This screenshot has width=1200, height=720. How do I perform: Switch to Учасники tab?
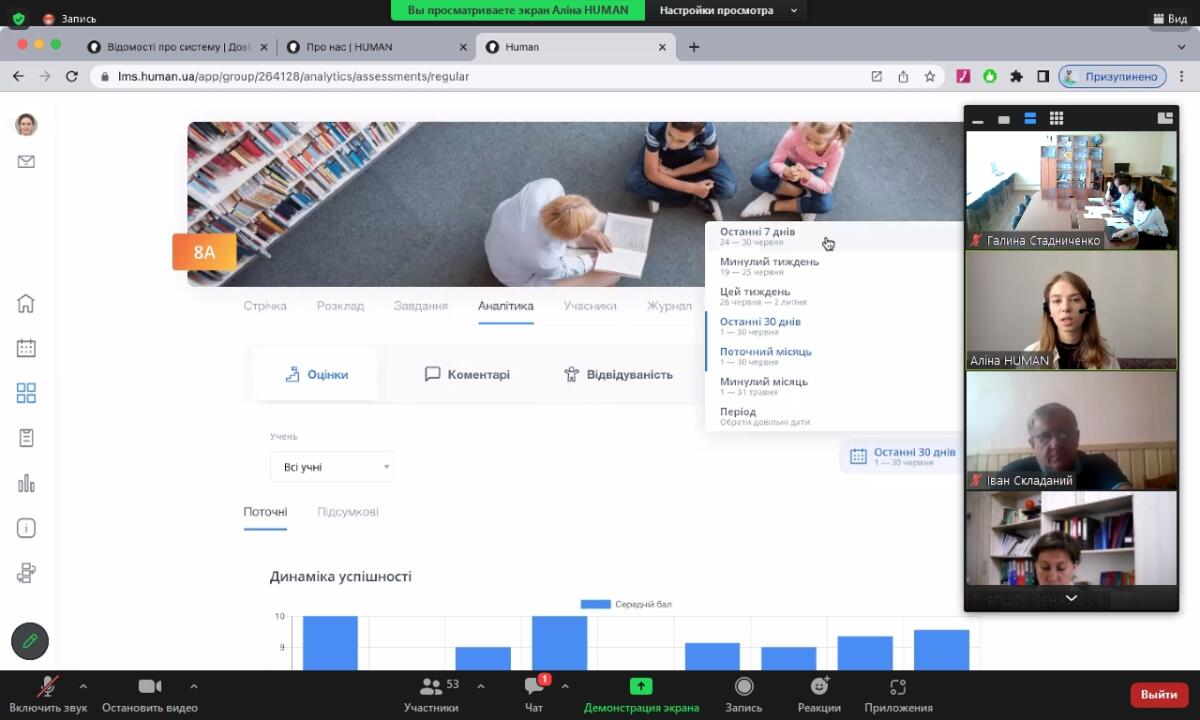[590, 306]
